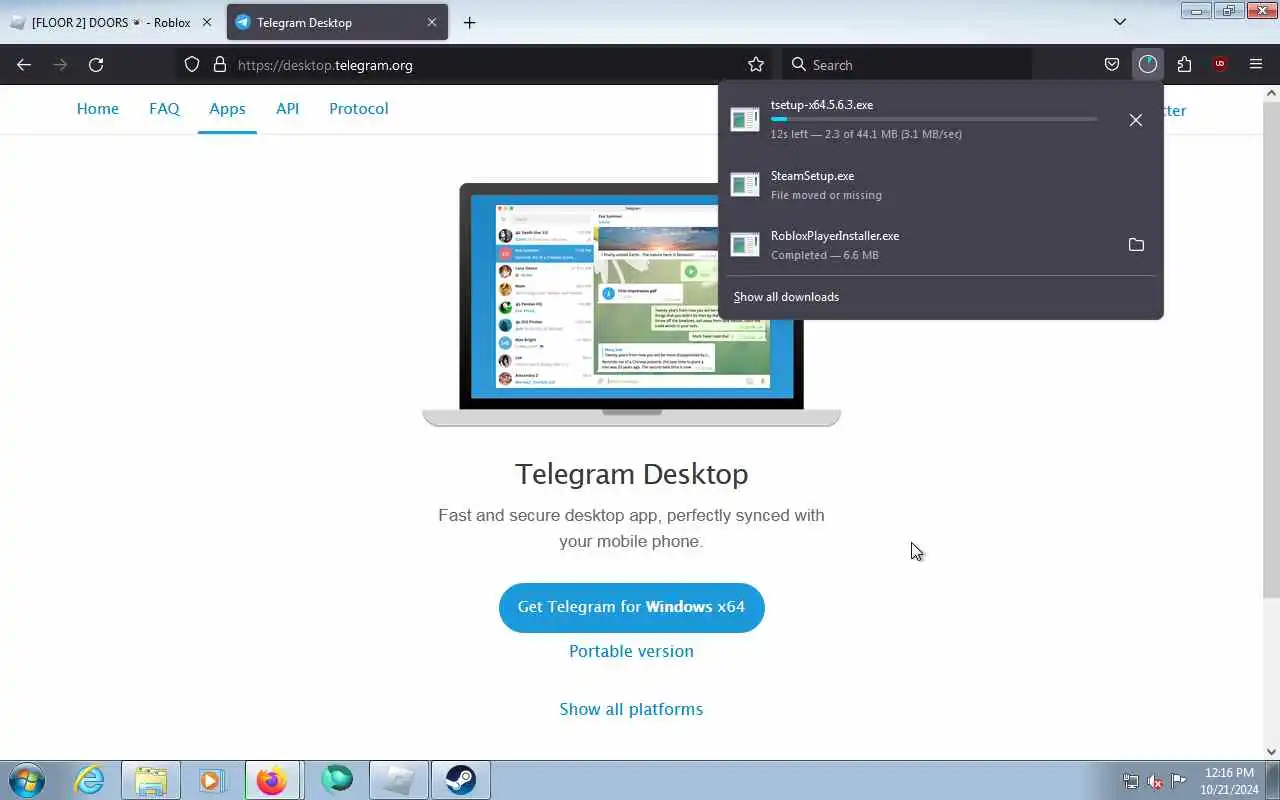
Task: Open the tracking protection shield icon
Action: click(x=192, y=65)
